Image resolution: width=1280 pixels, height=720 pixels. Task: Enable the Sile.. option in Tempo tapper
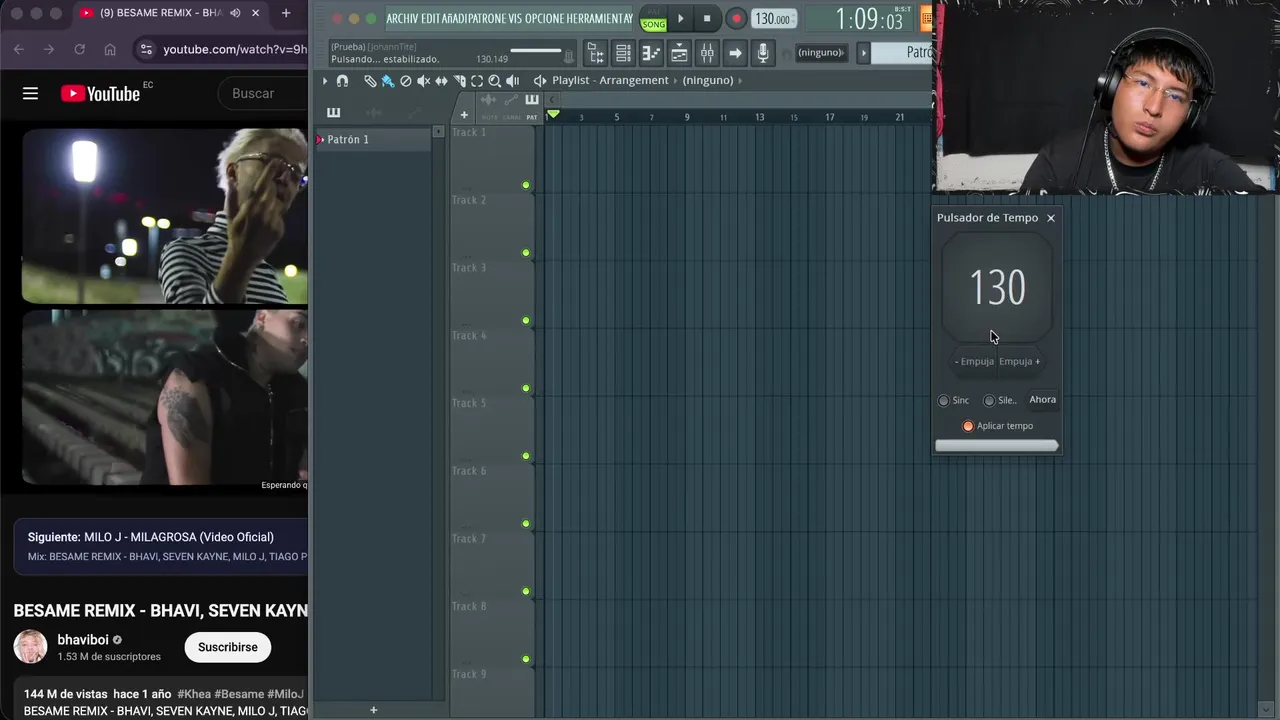coord(989,400)
